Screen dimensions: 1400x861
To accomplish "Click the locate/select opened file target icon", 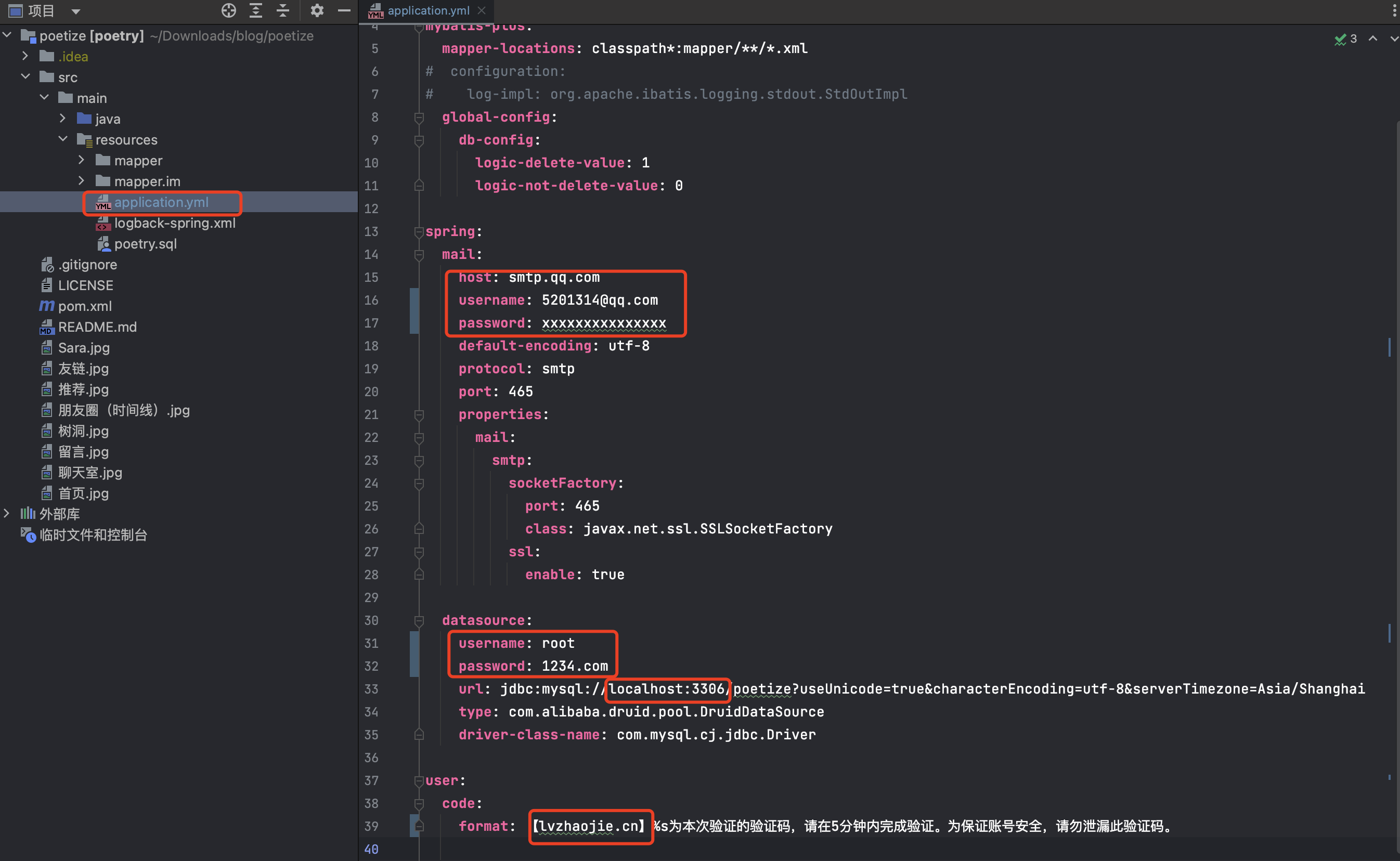I will [x=228, y=10].
